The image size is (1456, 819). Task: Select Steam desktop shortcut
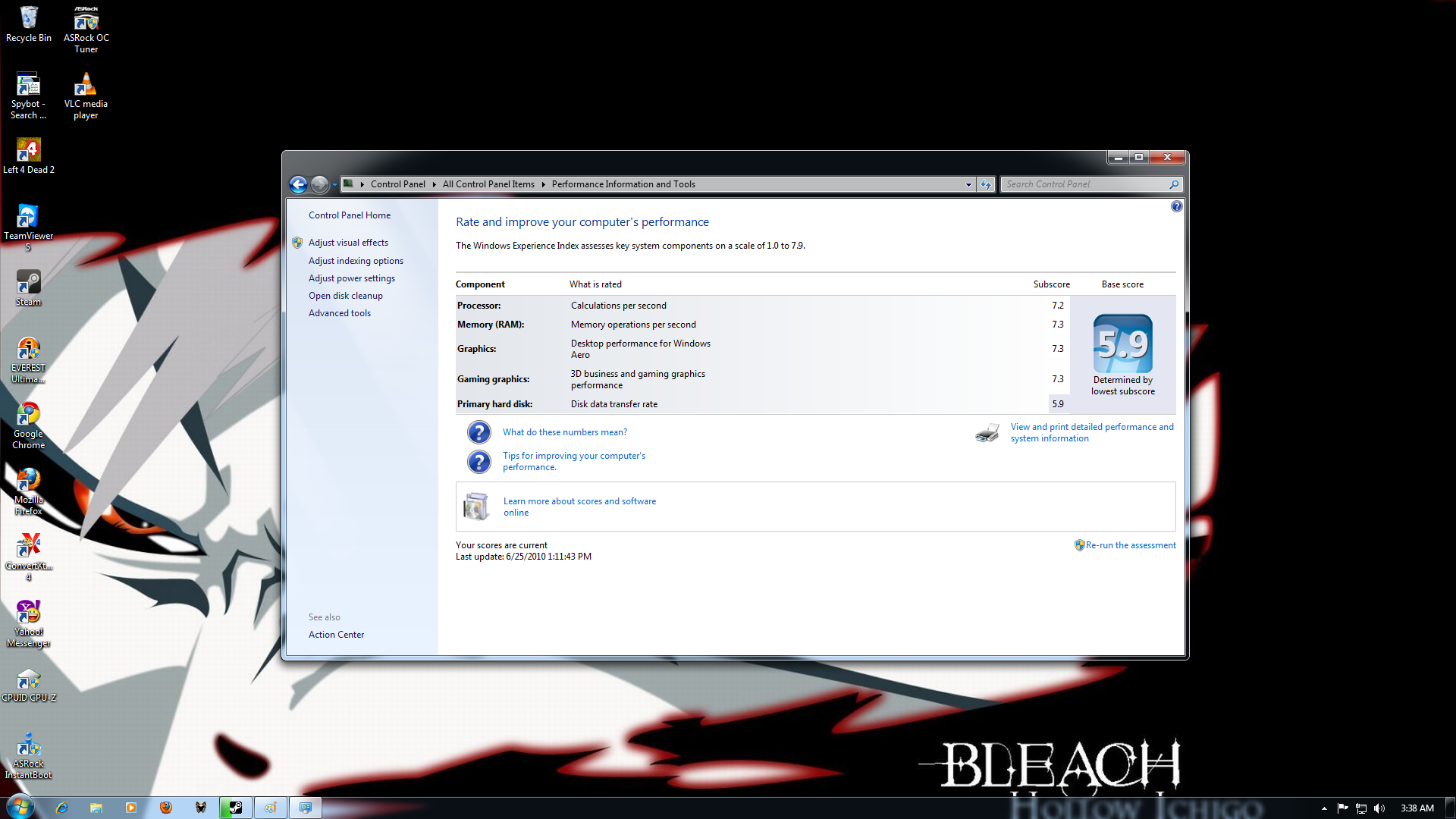point(28,288)
